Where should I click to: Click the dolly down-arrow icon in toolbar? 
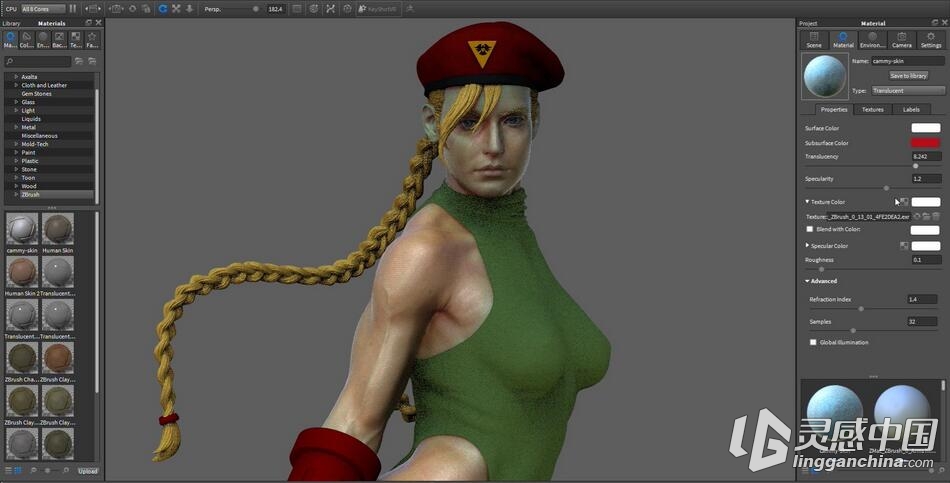point(189,8)
